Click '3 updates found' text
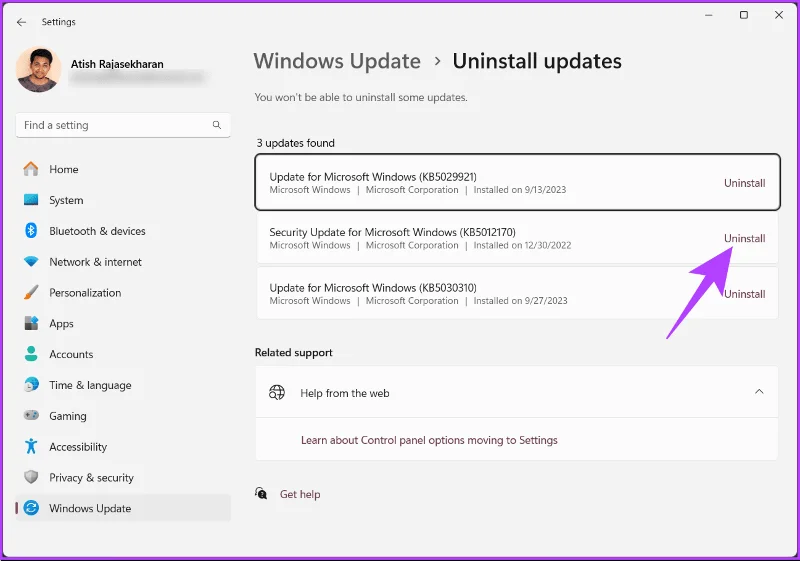800x561 pixels. click(295, 143)
